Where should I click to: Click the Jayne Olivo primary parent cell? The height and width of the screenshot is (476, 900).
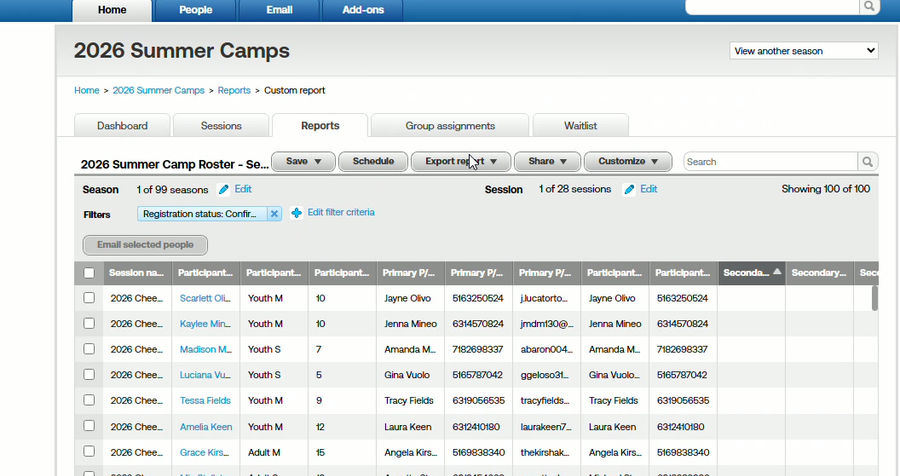[410, 298]
